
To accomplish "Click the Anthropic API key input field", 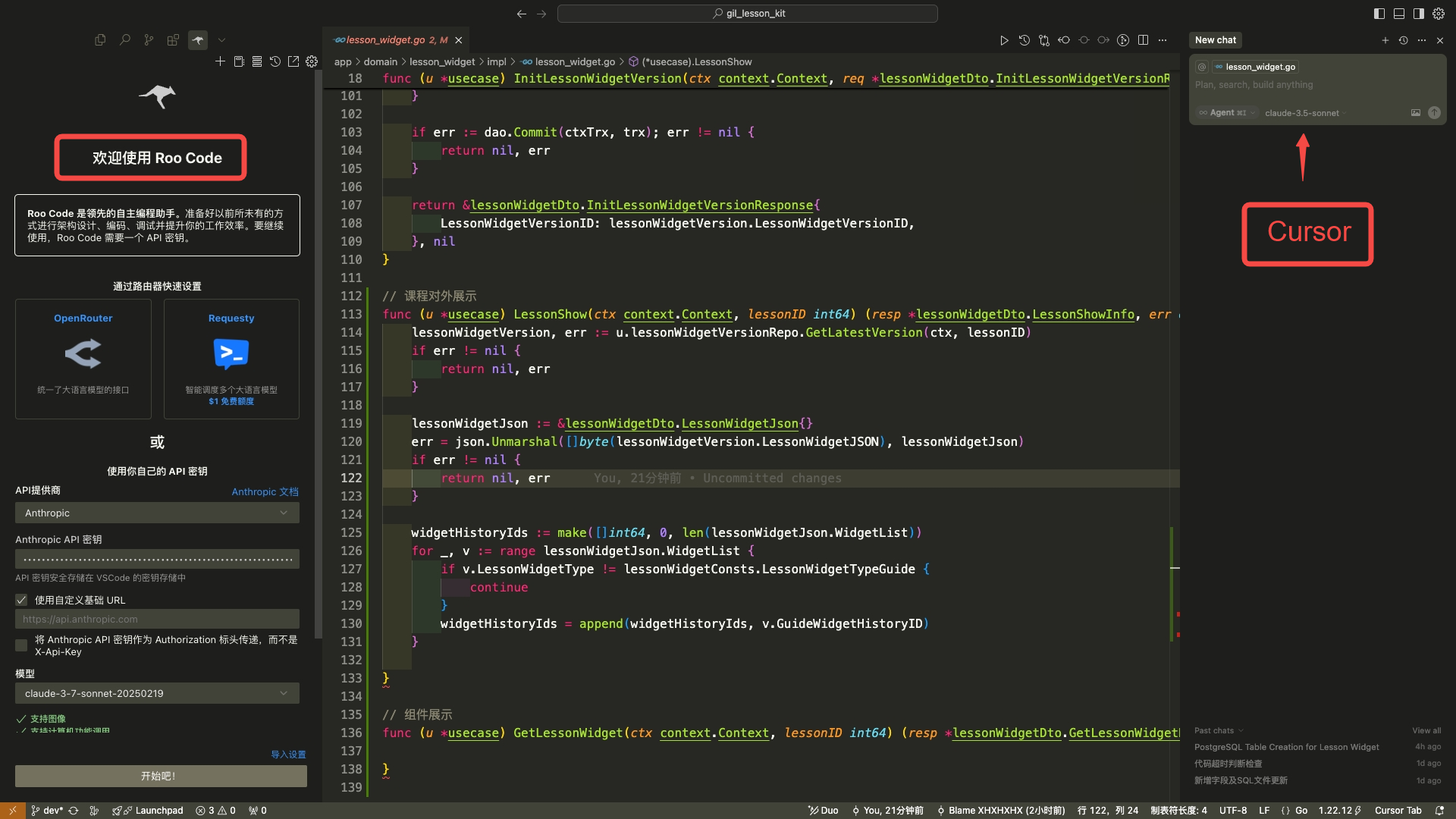I will [157, 559].
